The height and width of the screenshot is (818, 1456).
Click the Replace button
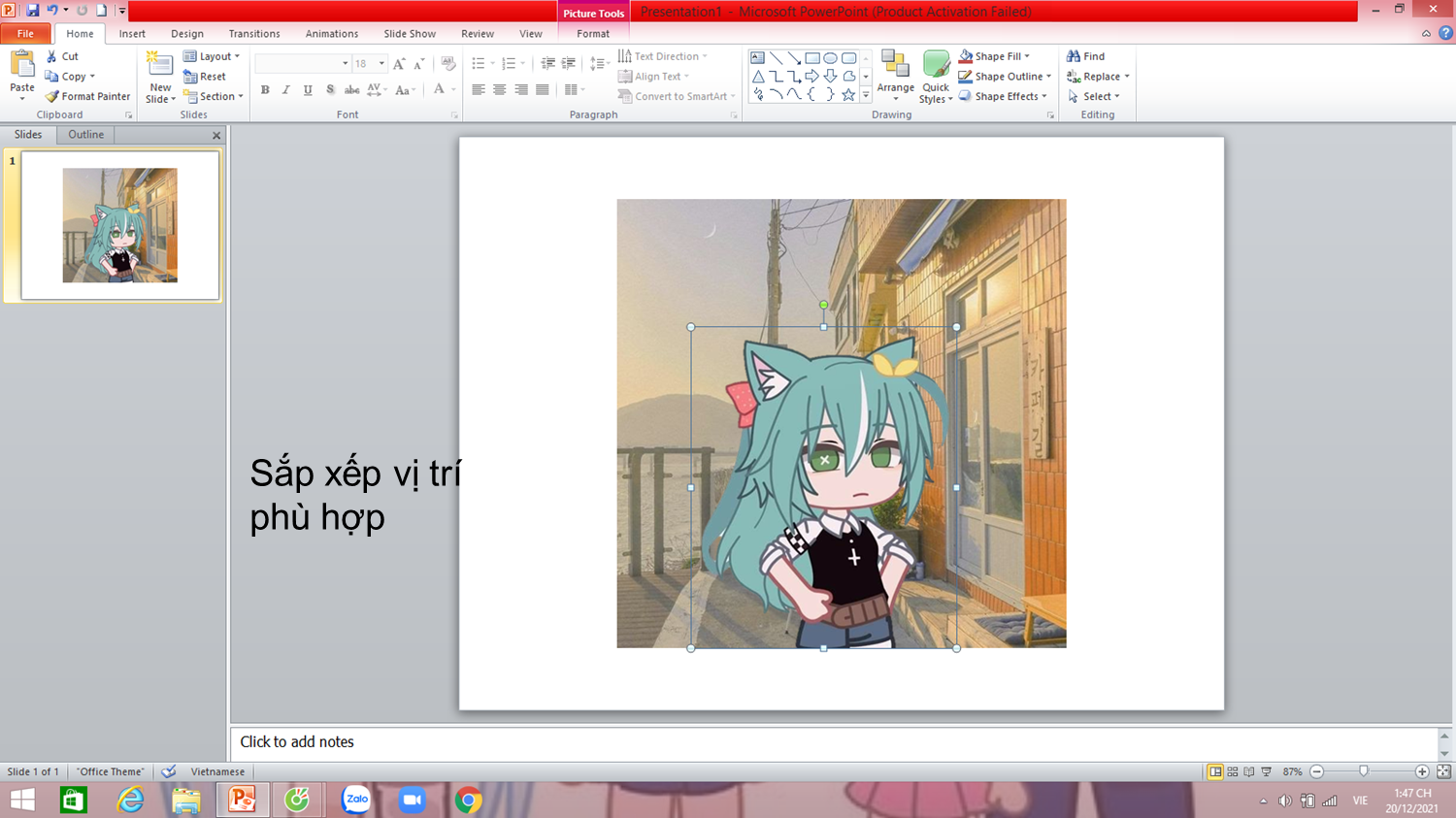coord(1098,77)
